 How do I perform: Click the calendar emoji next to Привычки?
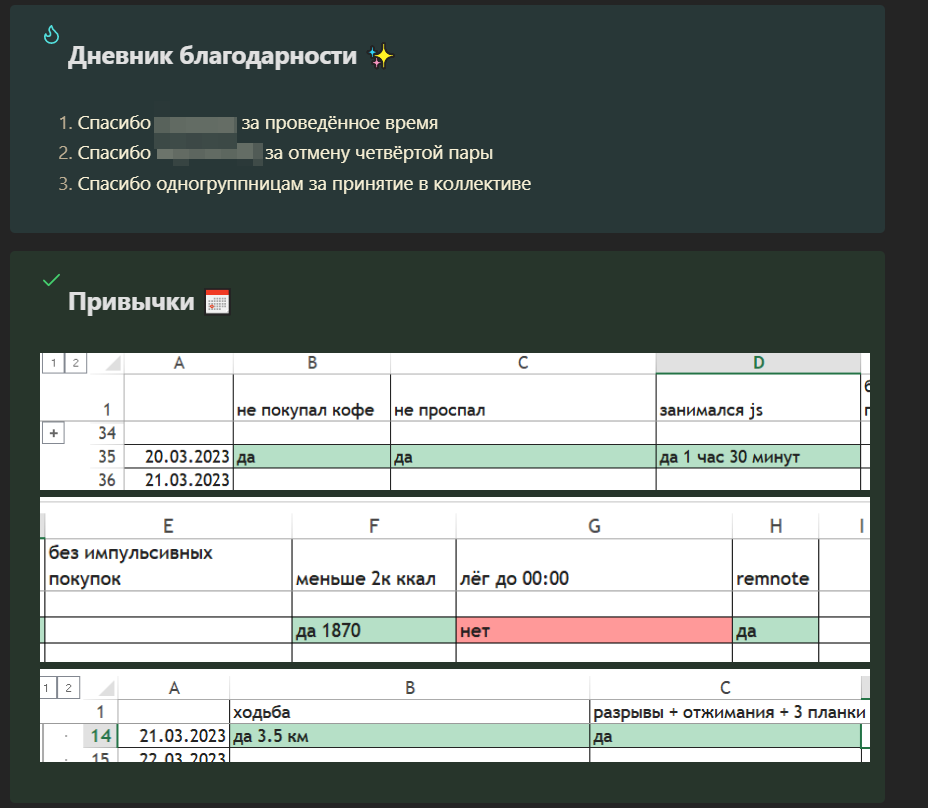[217, 301]
